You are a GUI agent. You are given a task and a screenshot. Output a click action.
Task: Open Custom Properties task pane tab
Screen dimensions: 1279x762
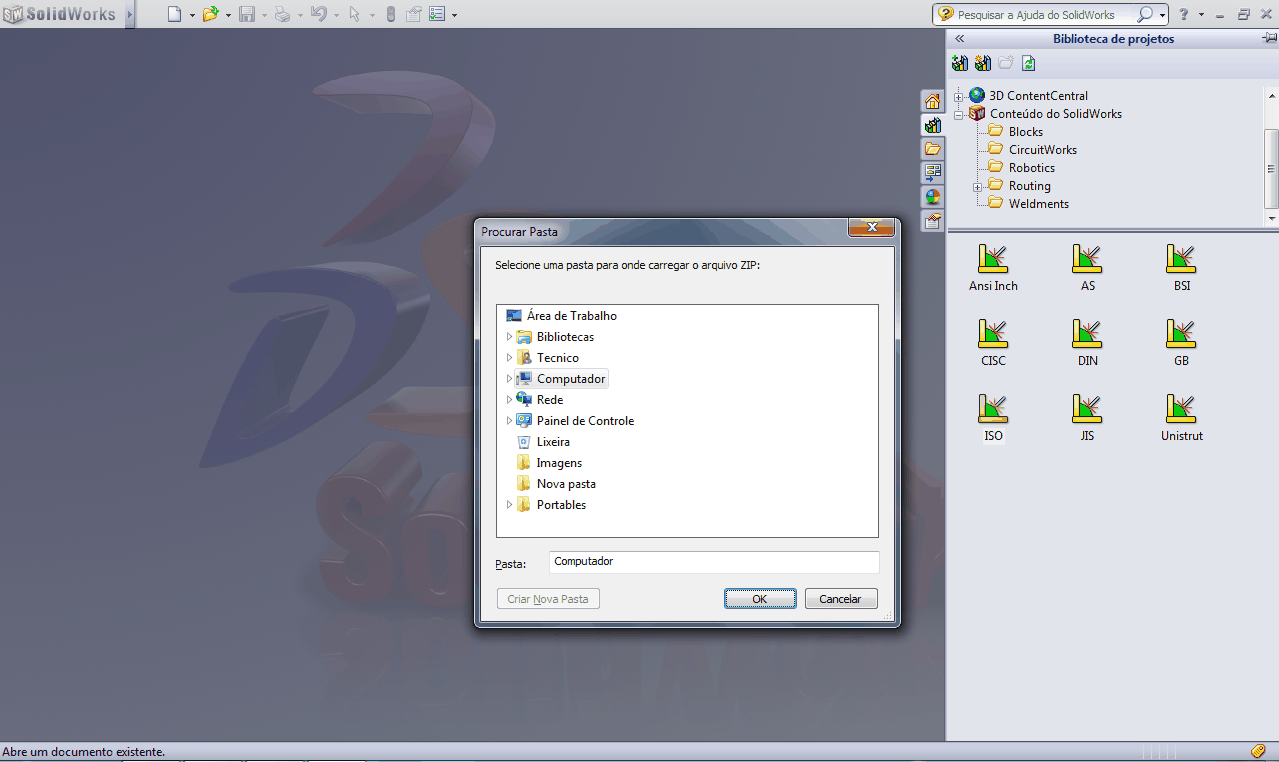pyautogui.click(x=932, y=221)
